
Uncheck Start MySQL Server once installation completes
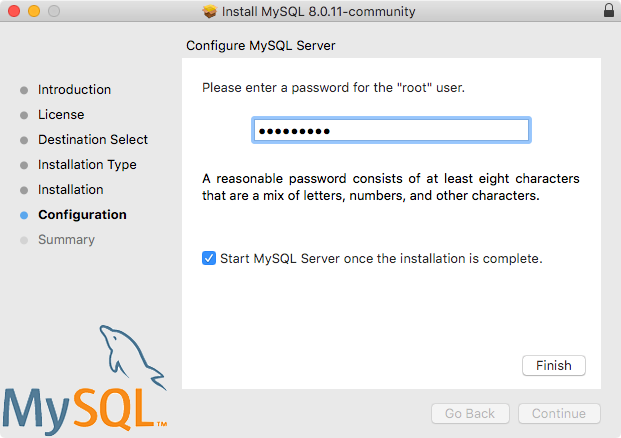[209, 258]
